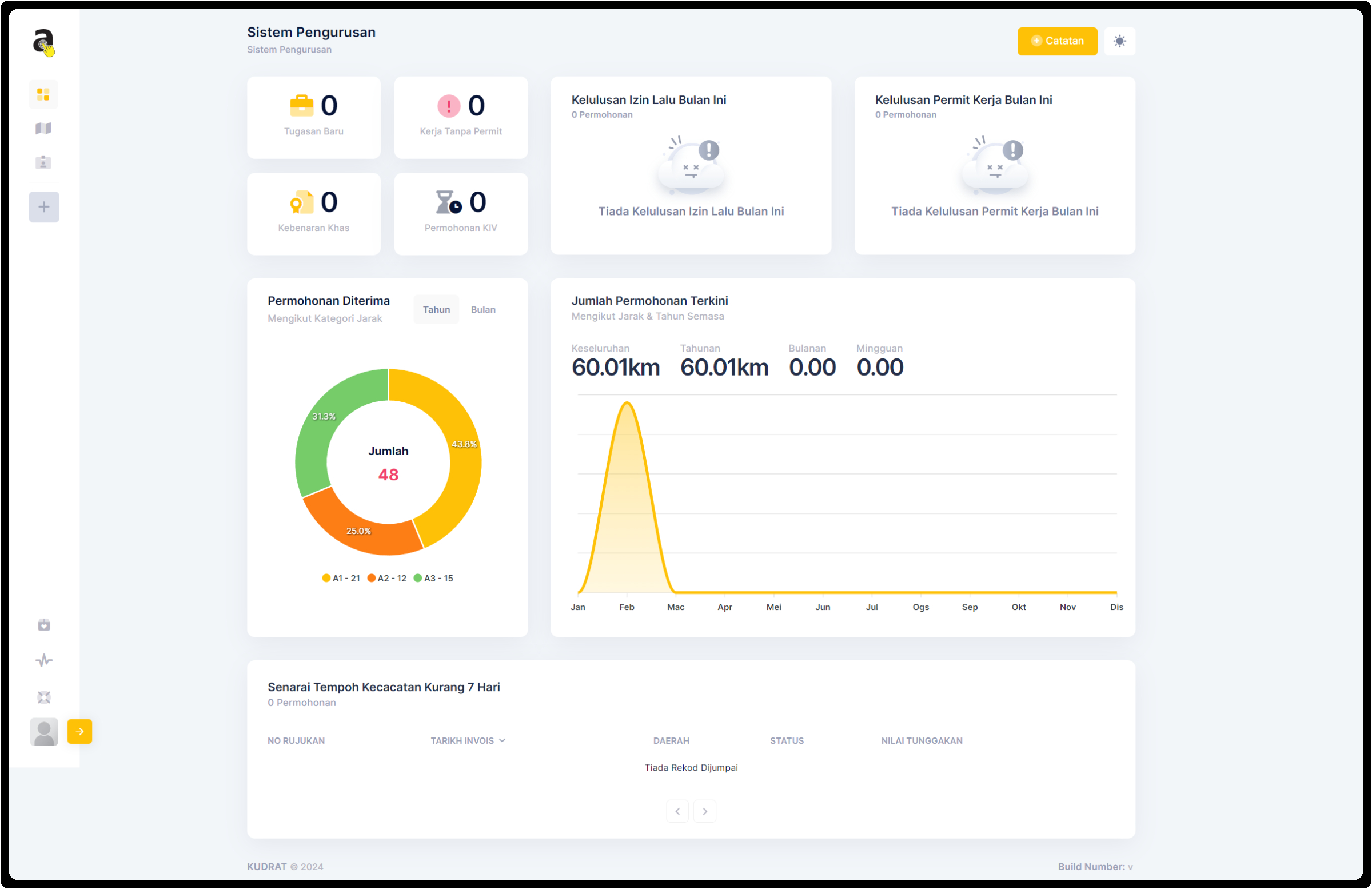
Task: Expand sidebar with yellow arrow button
Action: [79, 732]
